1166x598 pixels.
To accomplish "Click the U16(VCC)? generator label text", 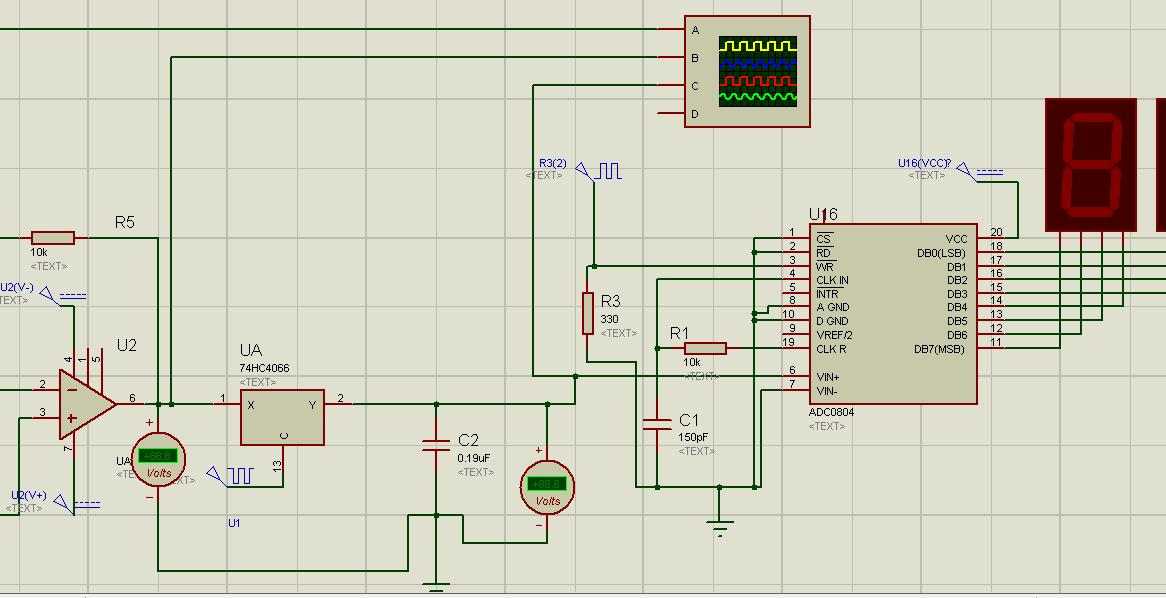I will (x=924, y=163).
